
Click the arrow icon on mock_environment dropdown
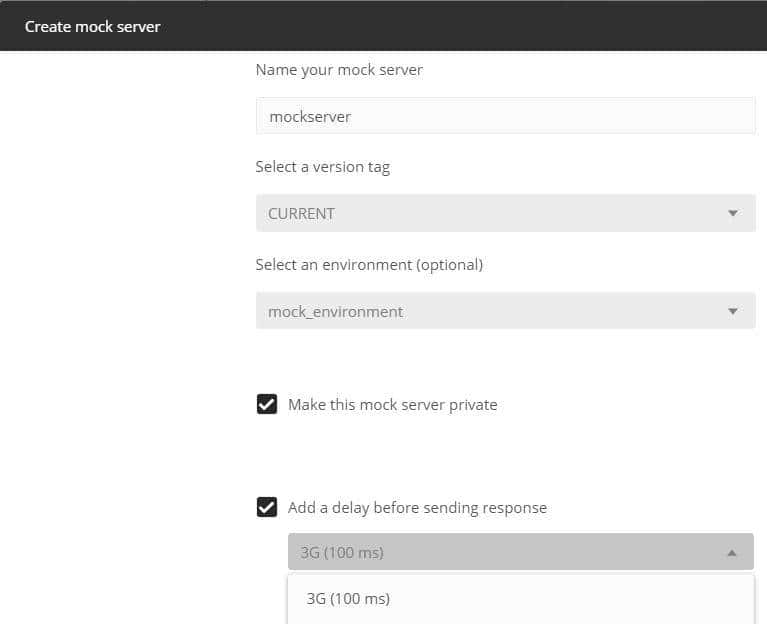pyautogui.click(x=733, y=311)
